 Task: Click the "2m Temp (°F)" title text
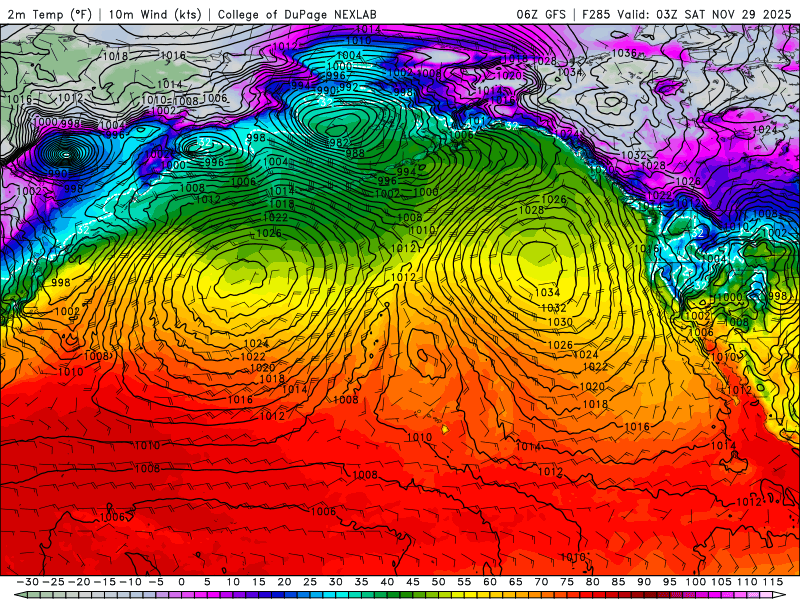pyautogui.click(x=49, y=14)
